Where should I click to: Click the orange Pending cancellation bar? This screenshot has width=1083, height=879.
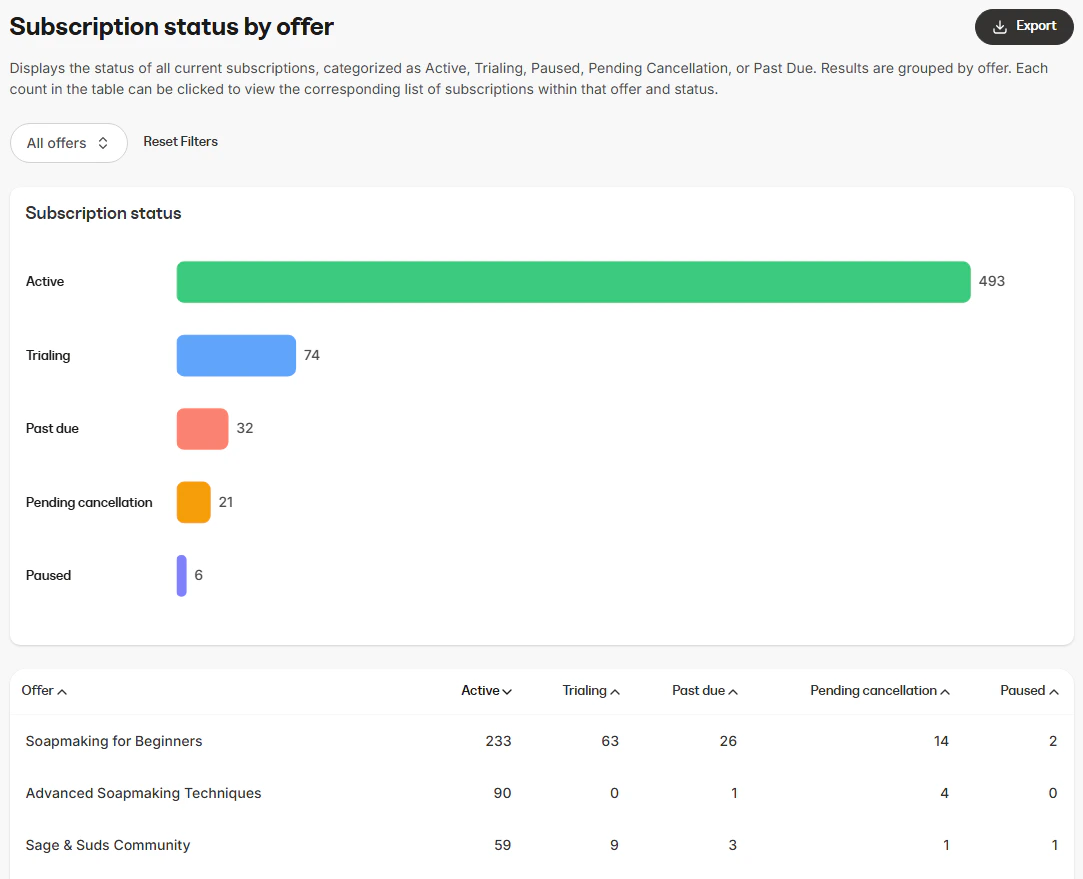click(x=193, y=502)
